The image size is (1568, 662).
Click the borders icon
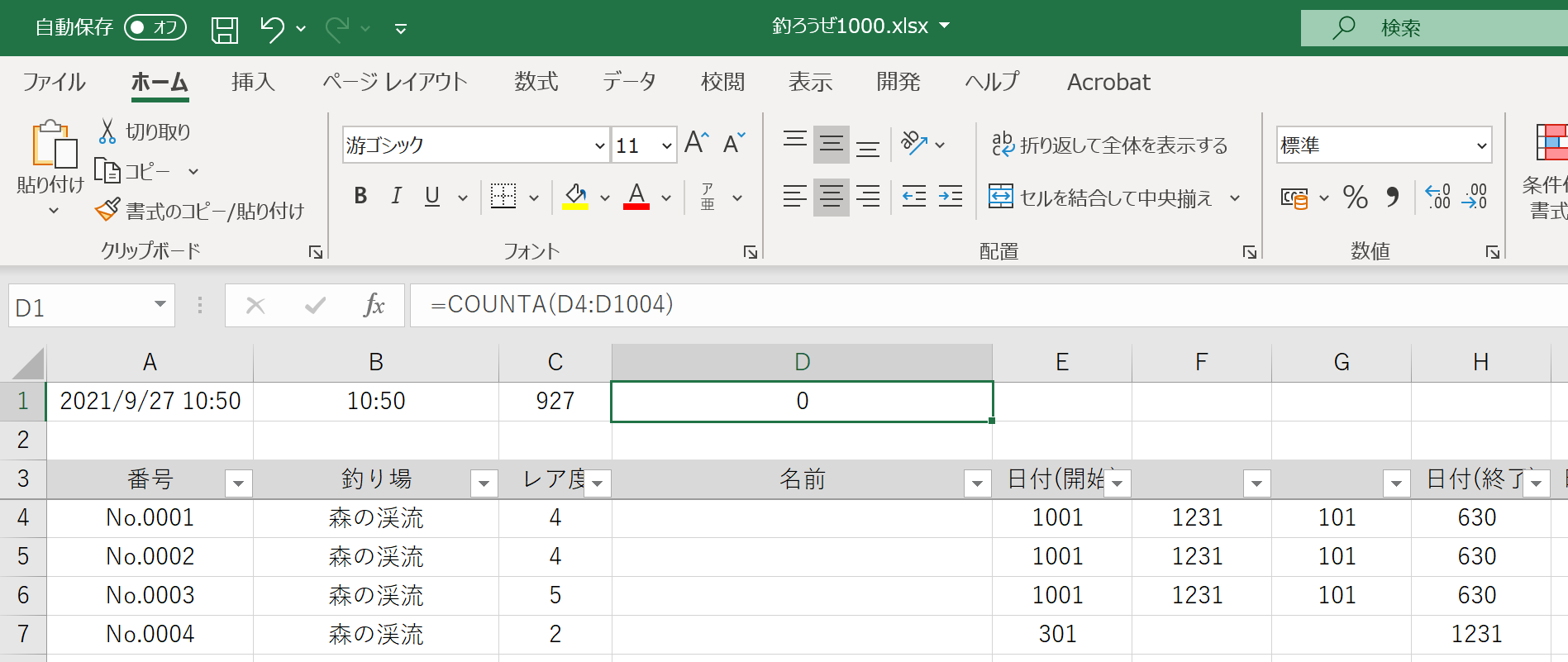[503, 197]
